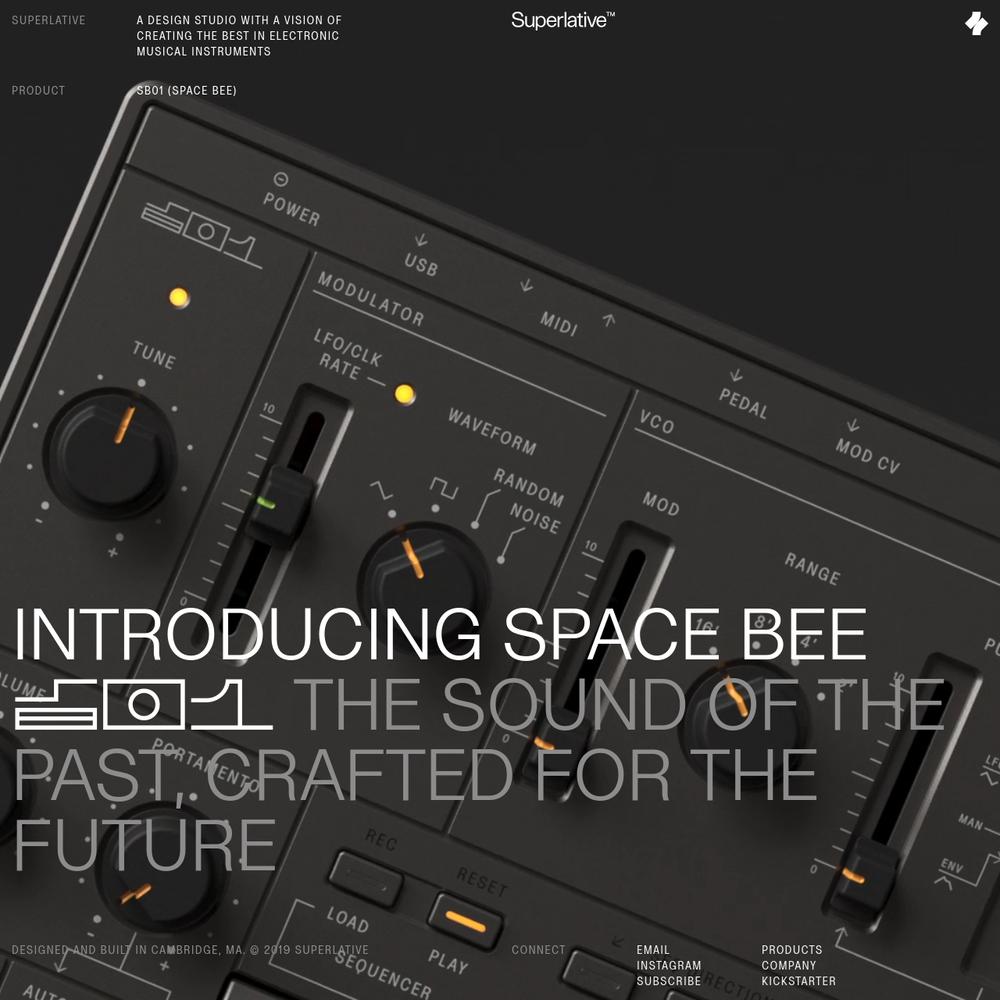
Task: Click the 'PRODUCT' label
Action: click(x=38, y=91)
